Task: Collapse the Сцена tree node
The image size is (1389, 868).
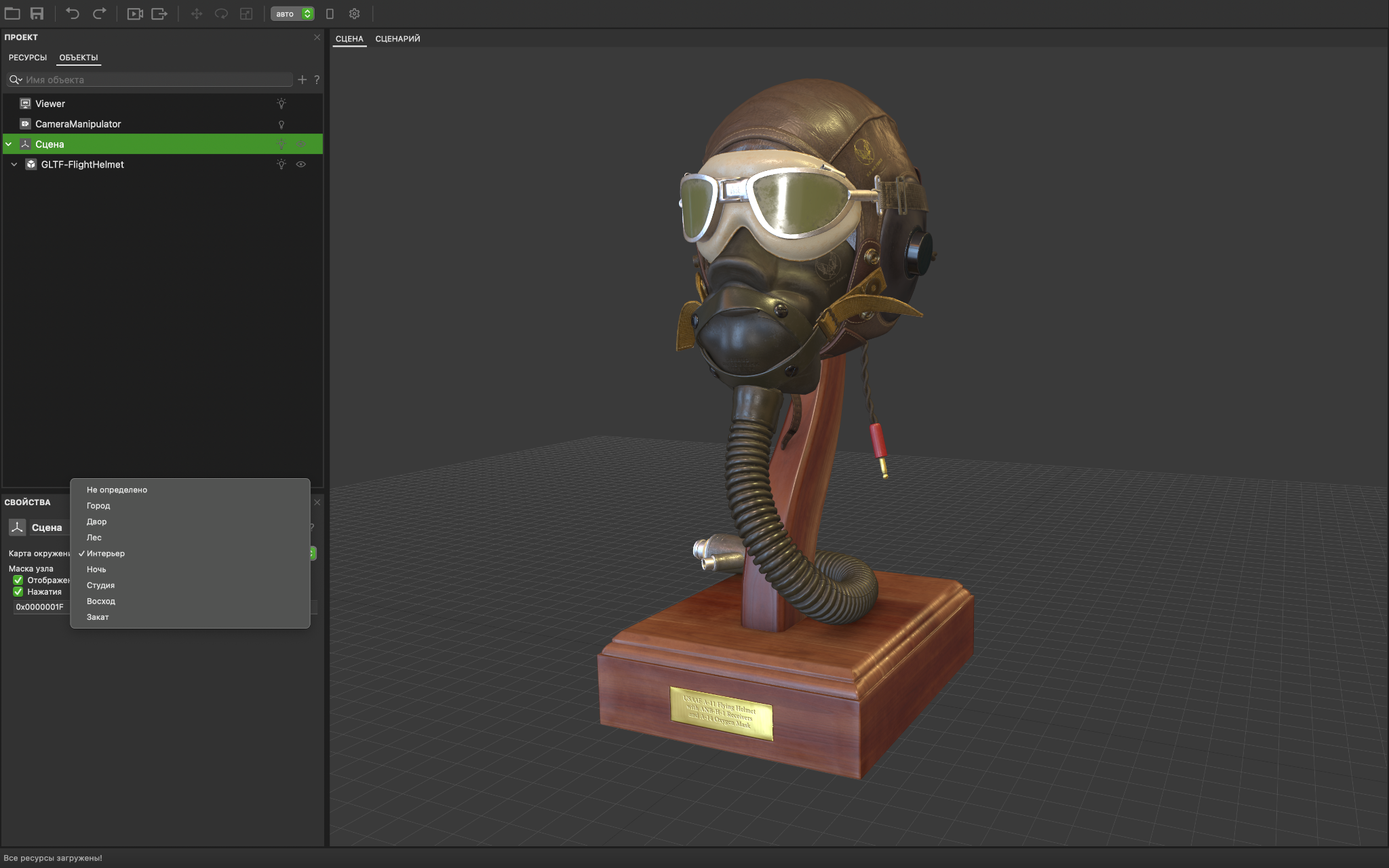Action: (9, 144)
